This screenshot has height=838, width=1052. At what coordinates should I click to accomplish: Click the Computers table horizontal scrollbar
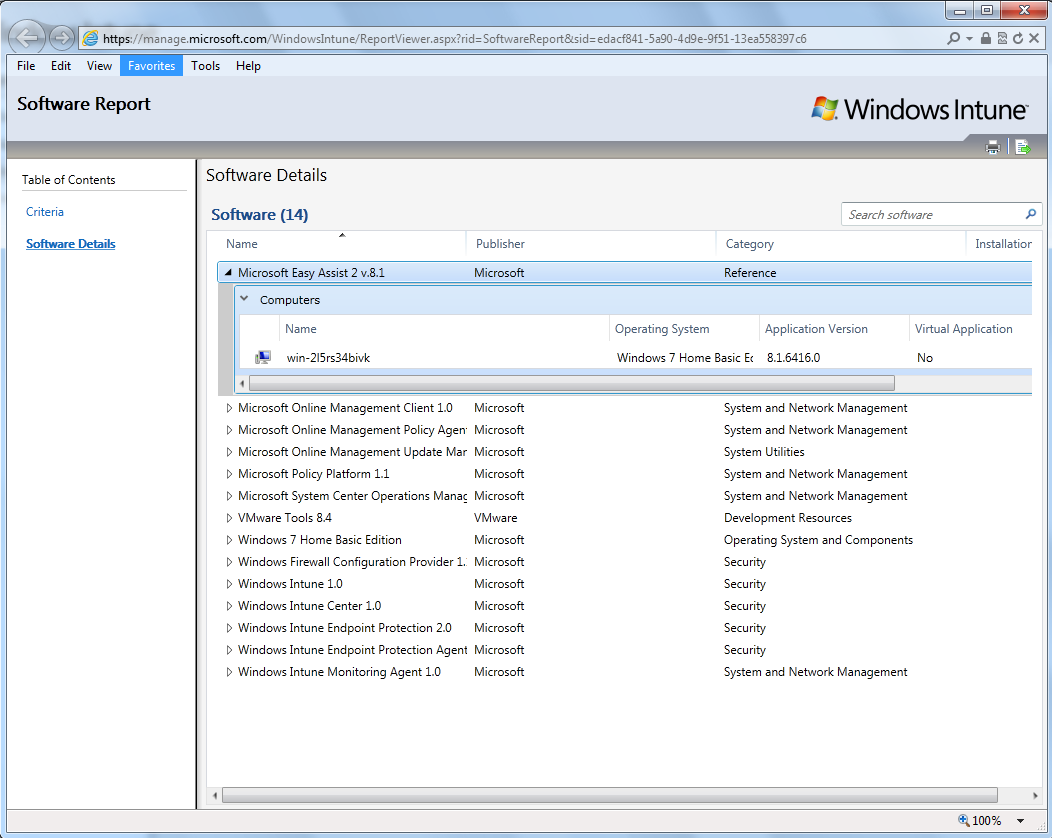point(572,383)
